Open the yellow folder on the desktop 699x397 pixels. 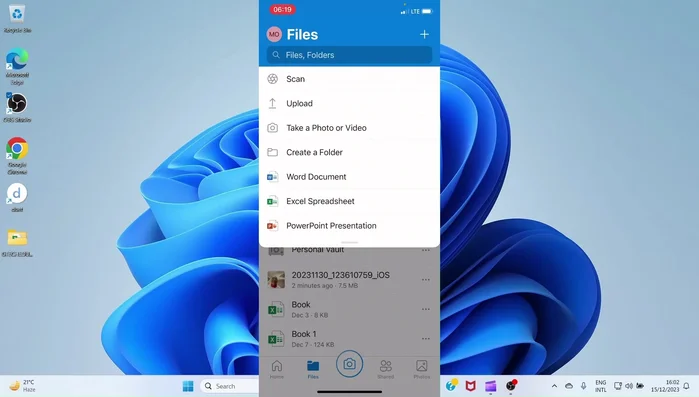click(x=17, y=243)
